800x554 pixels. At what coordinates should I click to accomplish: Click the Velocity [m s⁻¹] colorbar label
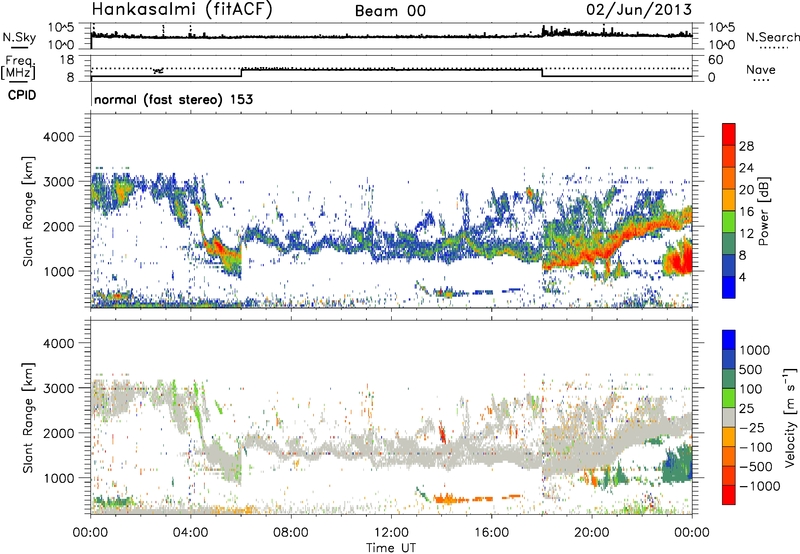pyautogui.click(x=790, y=417)
